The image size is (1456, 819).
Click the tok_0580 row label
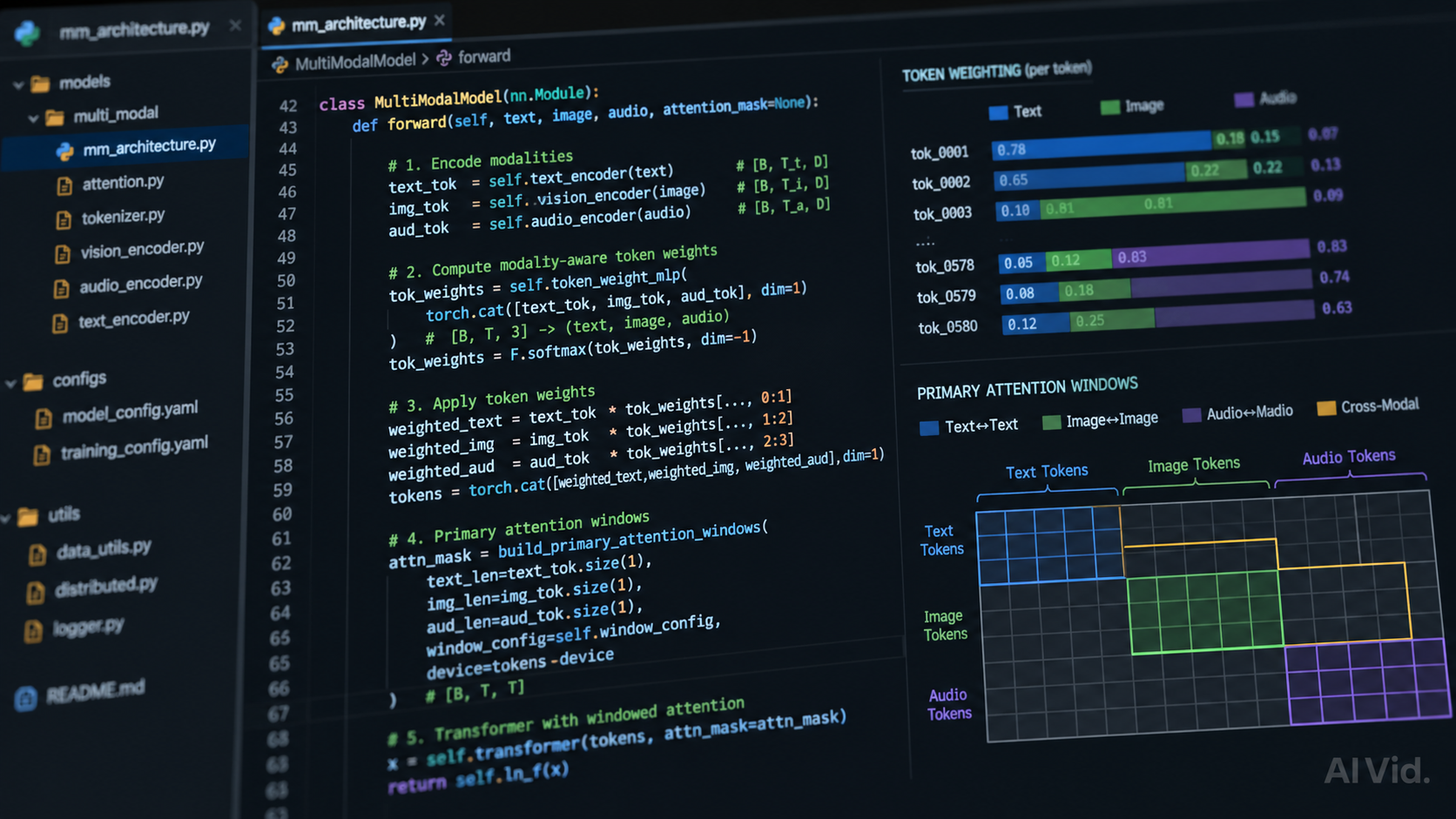pyautogui.click(x=947, y=327)
